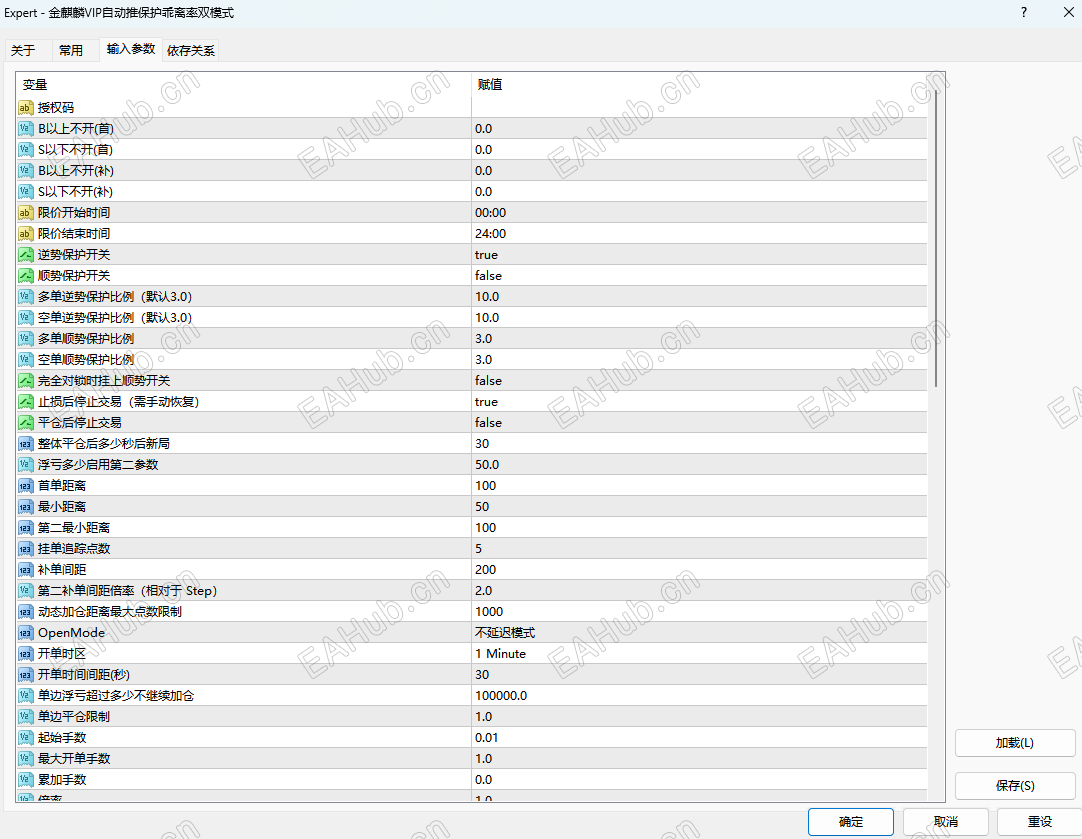Viewport: 1082px width, 839px height.
Task: Click the integer icon beside 首单距离
Action: pyautogui.click(x=26, y=486)
